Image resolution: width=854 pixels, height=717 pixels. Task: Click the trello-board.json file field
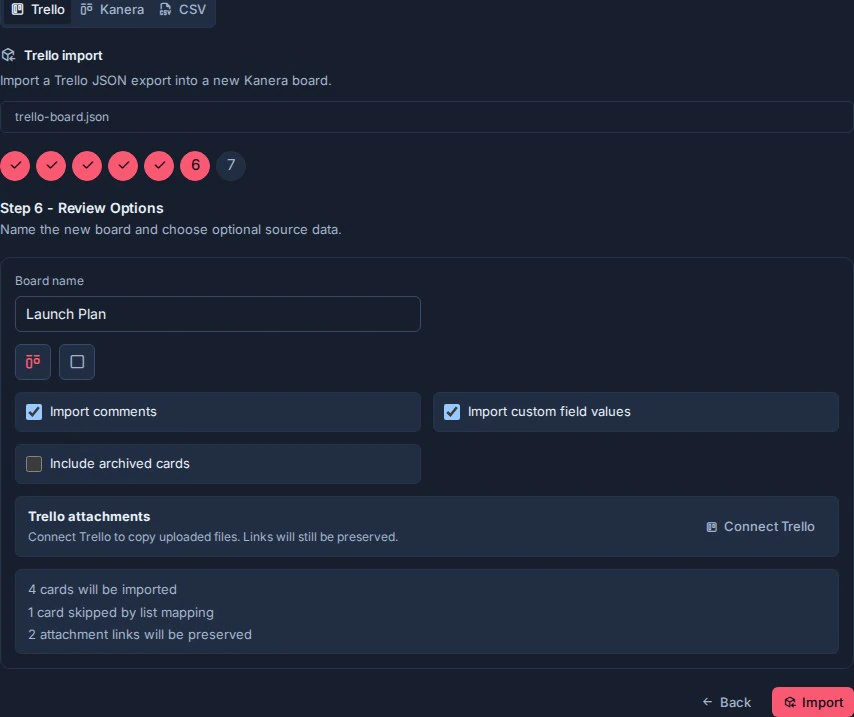[x=426, y=117]
